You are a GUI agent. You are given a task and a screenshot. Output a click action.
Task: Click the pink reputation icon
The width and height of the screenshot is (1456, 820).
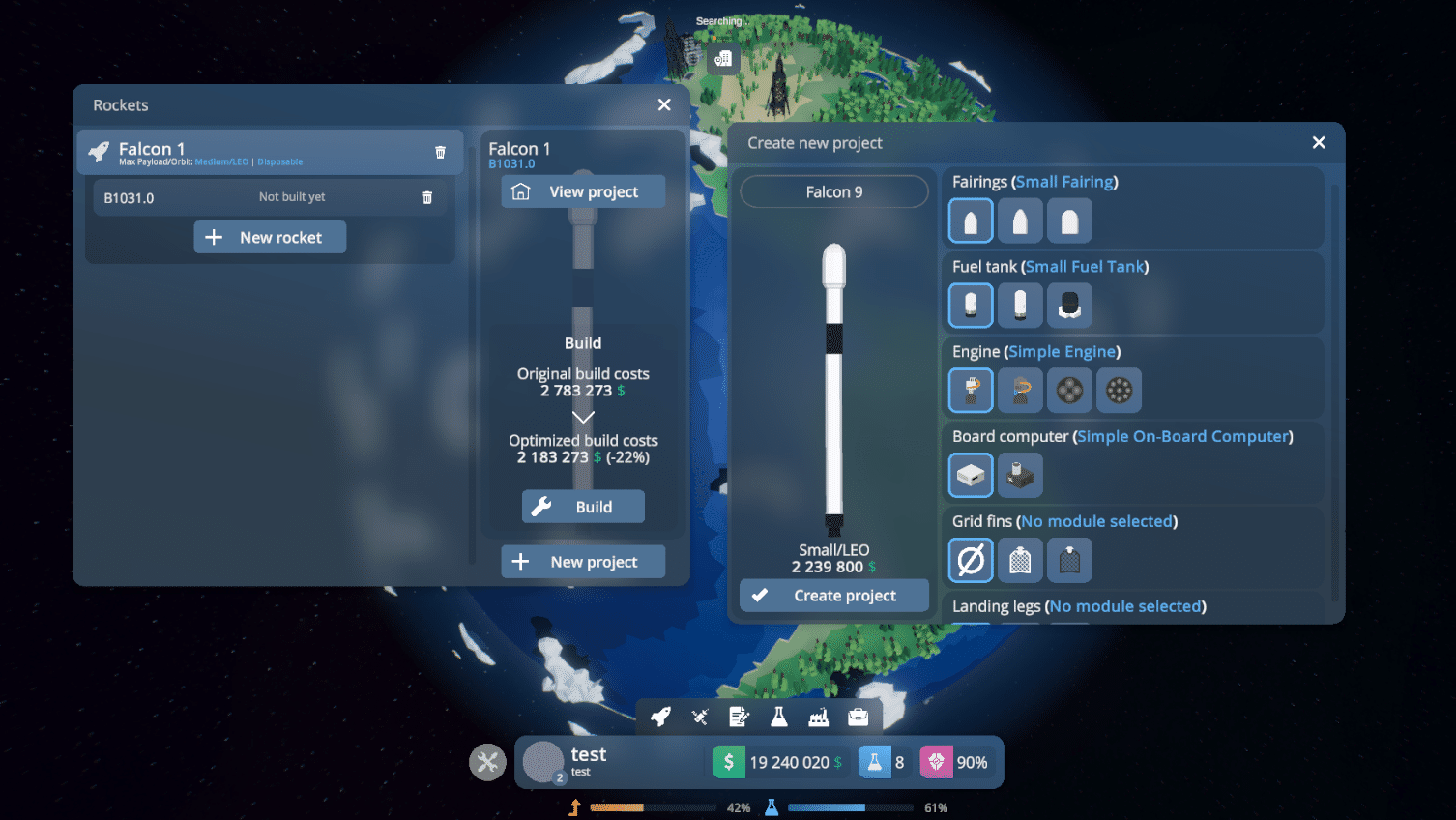(936, 762)
